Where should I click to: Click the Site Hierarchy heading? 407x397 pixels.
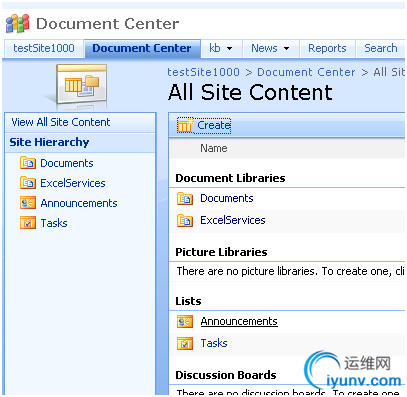click(x=49, y=142)
